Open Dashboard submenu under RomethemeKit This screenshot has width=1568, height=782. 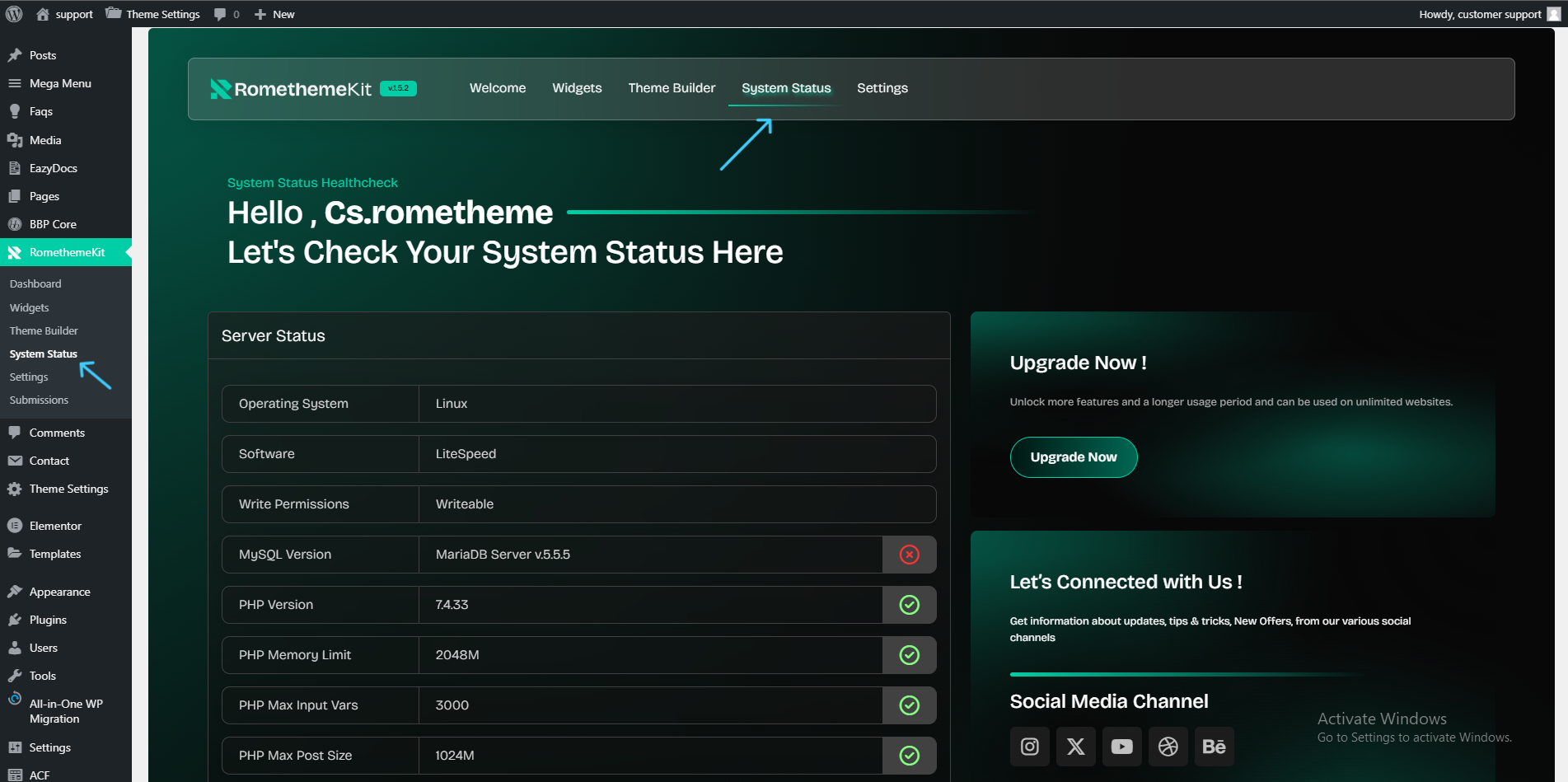point(35,283)
